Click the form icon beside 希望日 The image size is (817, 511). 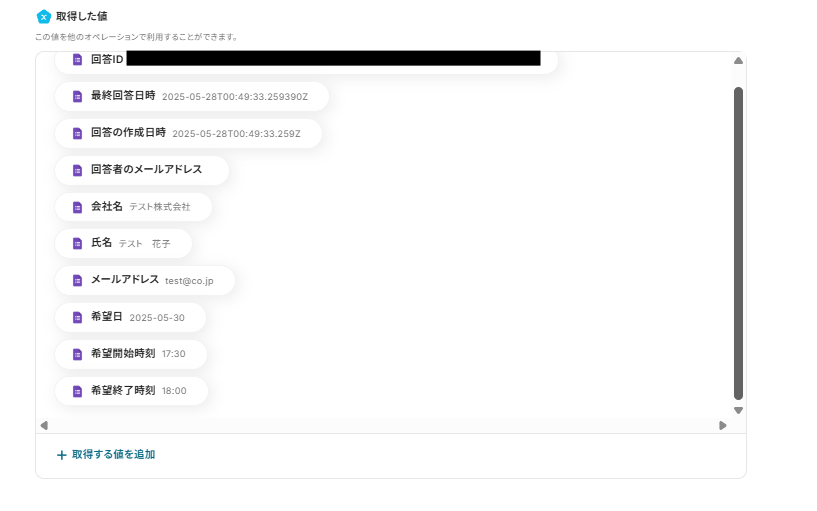point(77,317)
